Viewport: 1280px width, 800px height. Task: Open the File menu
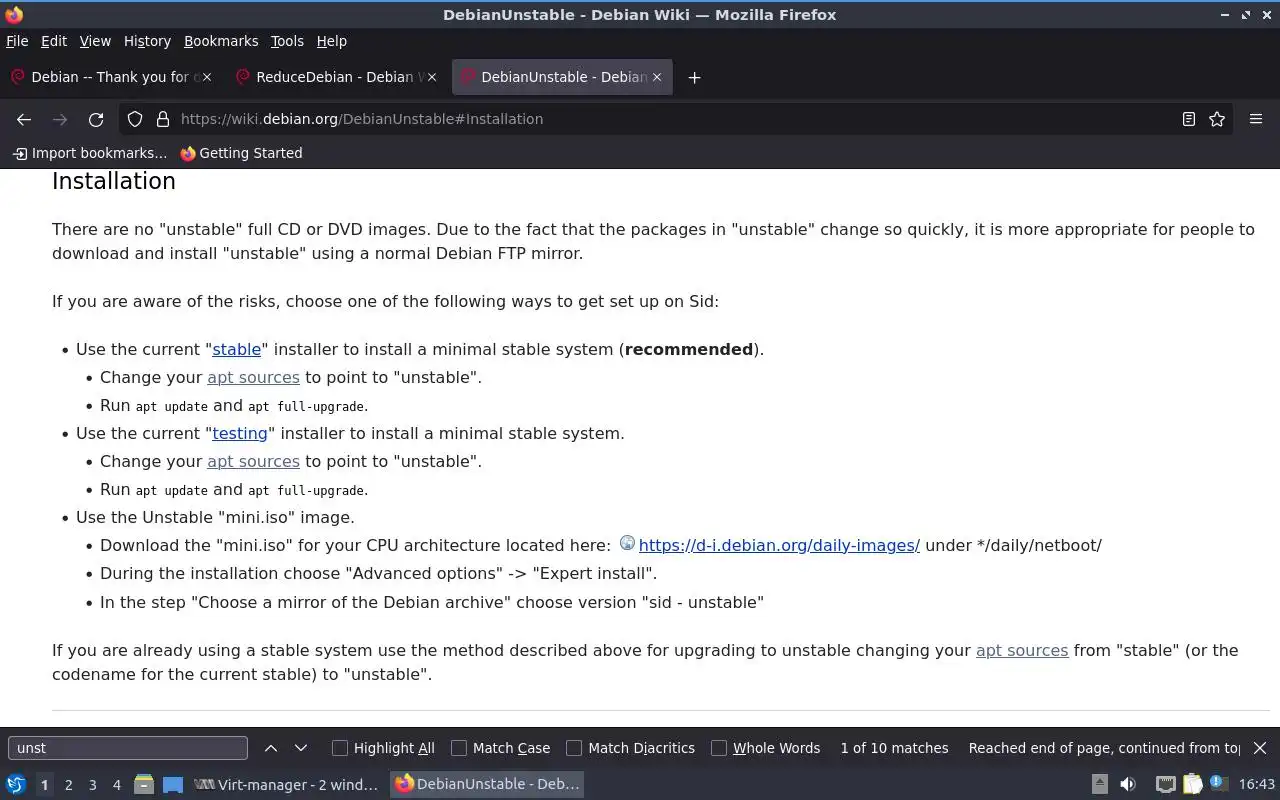17,41
